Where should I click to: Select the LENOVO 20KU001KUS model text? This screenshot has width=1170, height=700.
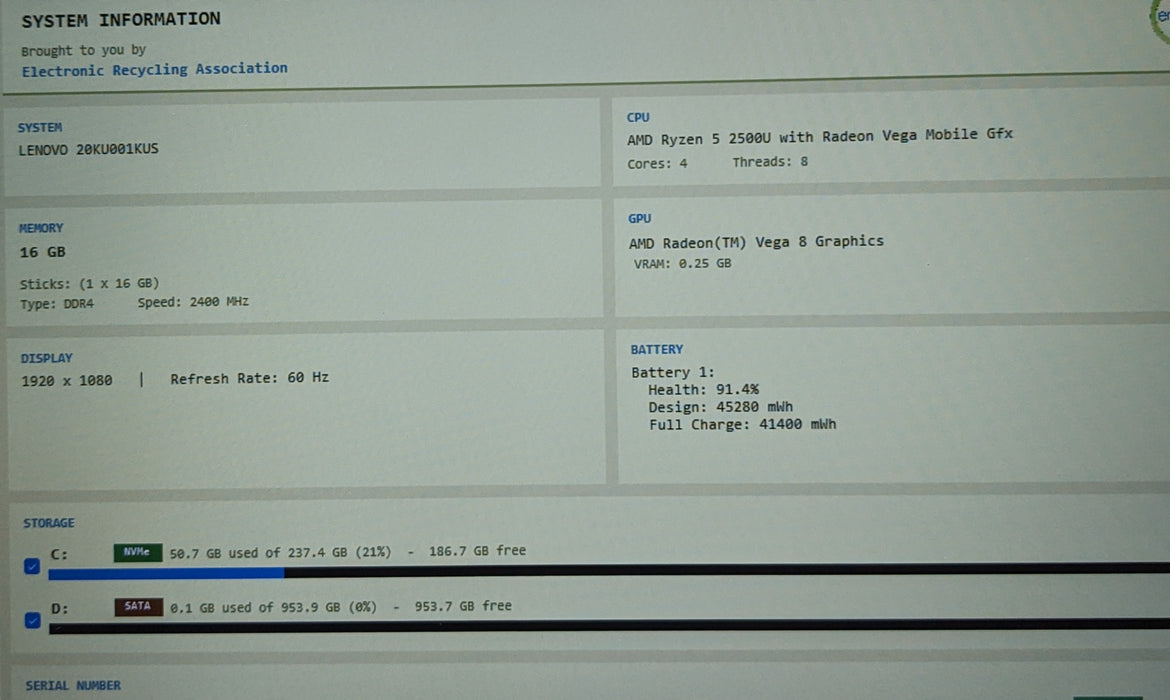click(x=89, y=149)
